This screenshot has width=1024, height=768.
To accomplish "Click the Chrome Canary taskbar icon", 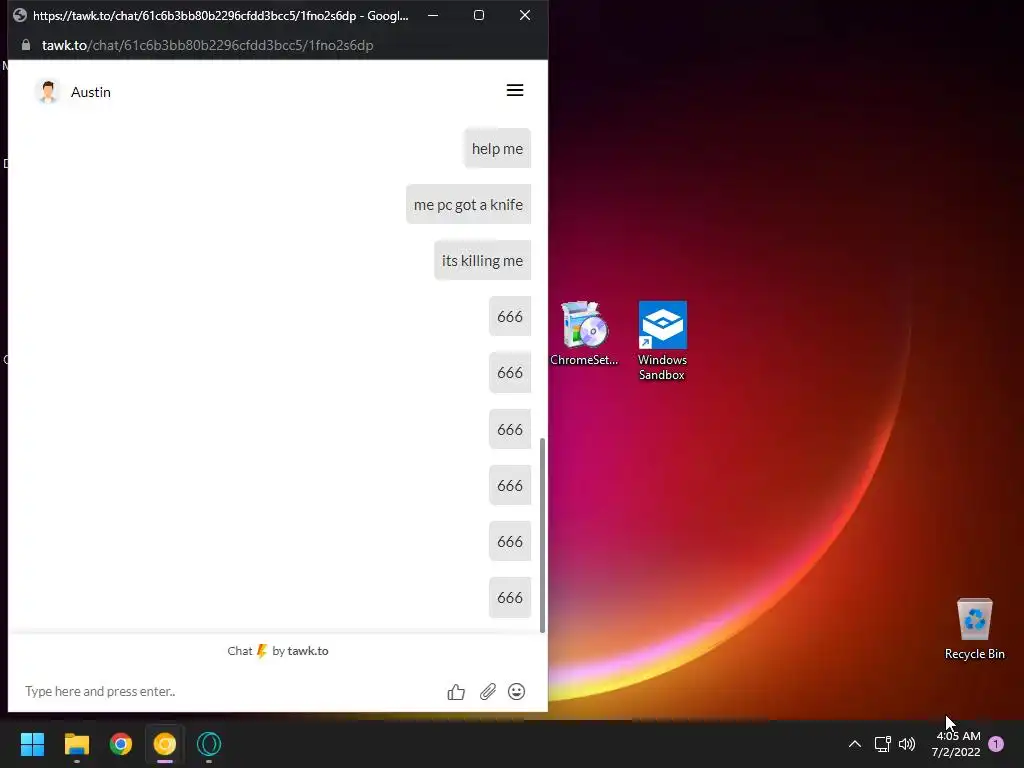I will (165, 744).
